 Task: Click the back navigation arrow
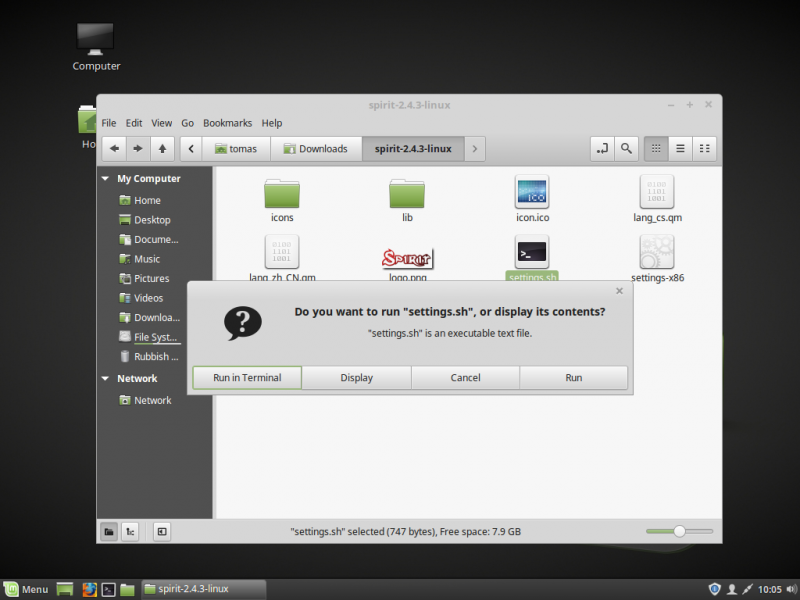point(114,148)
